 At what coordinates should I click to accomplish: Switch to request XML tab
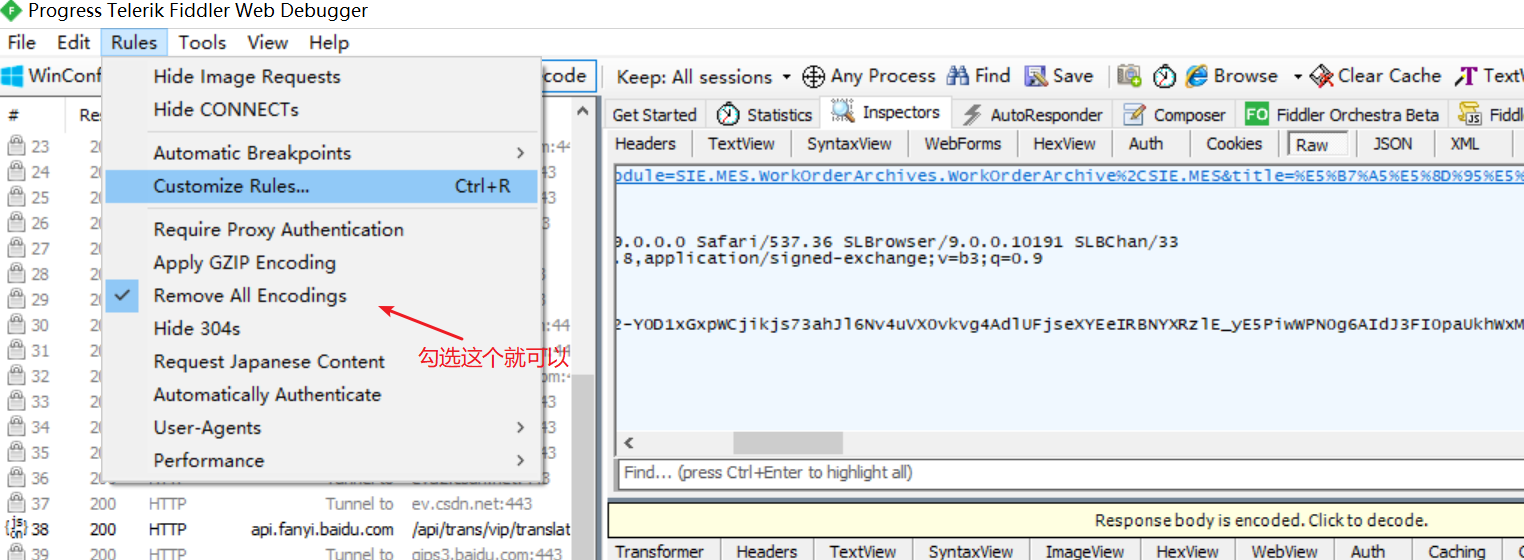(x=1465, y=143)
